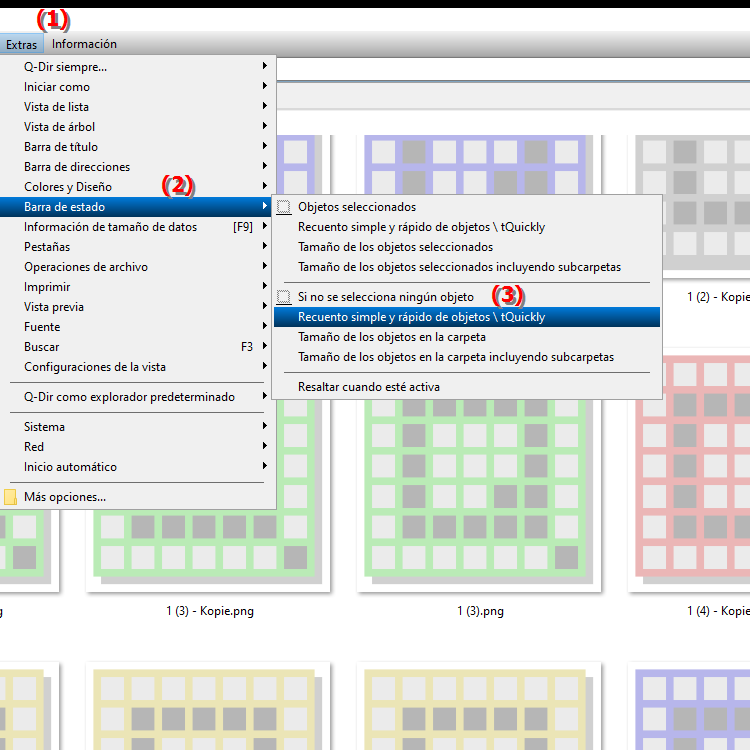Choose Tamaño en la carpeta incluyendo subcarpetas
Image resolution: width=750 pixels, height=750 pixels.
pyautogui.click(x=467, y=357)
